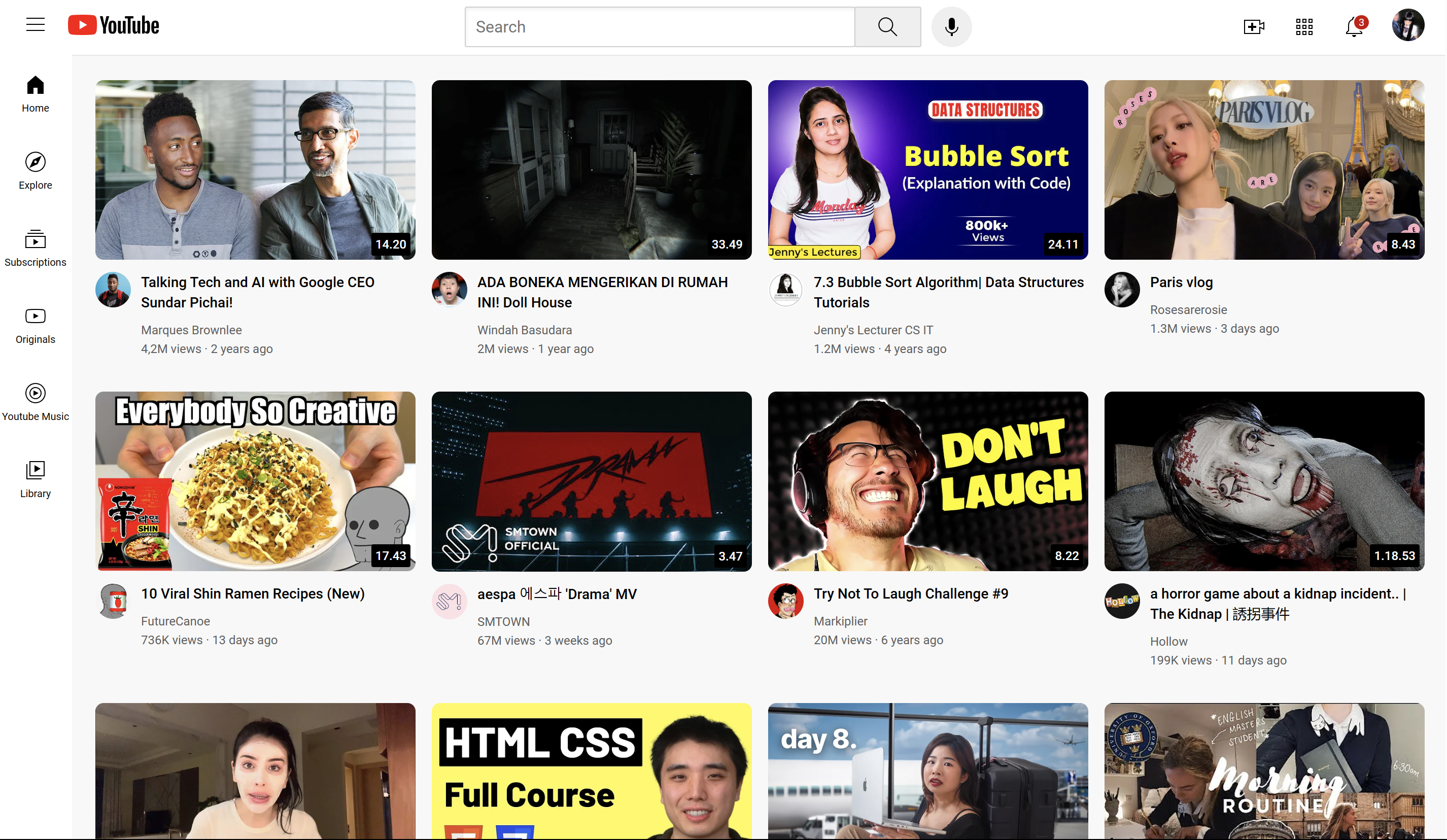Viewport: 1447px width, 840px height.
Task: Open title a horror game about a kidnap incident
Action: (x=1278, y=604)
